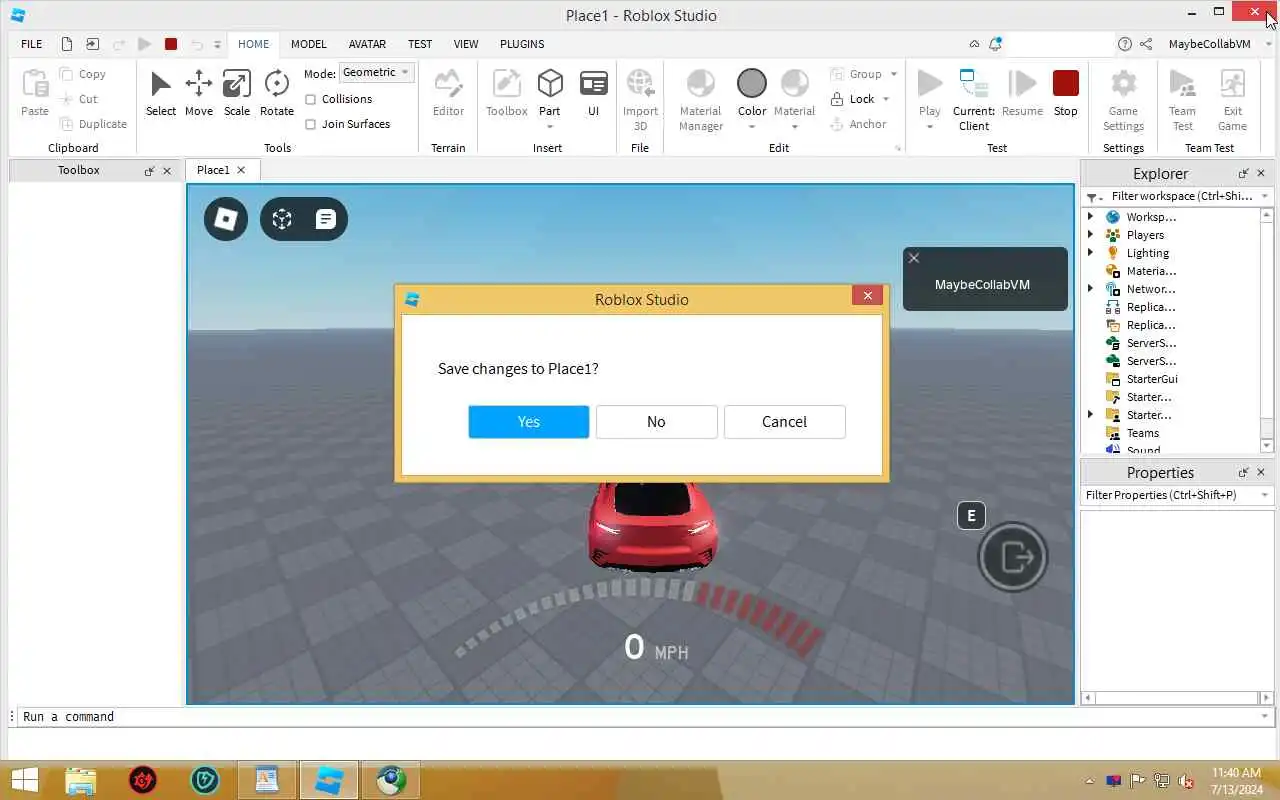Choose the Move tool
Image resolution: width=1280 pixels, height=800 pixels.
pos(198,93)
